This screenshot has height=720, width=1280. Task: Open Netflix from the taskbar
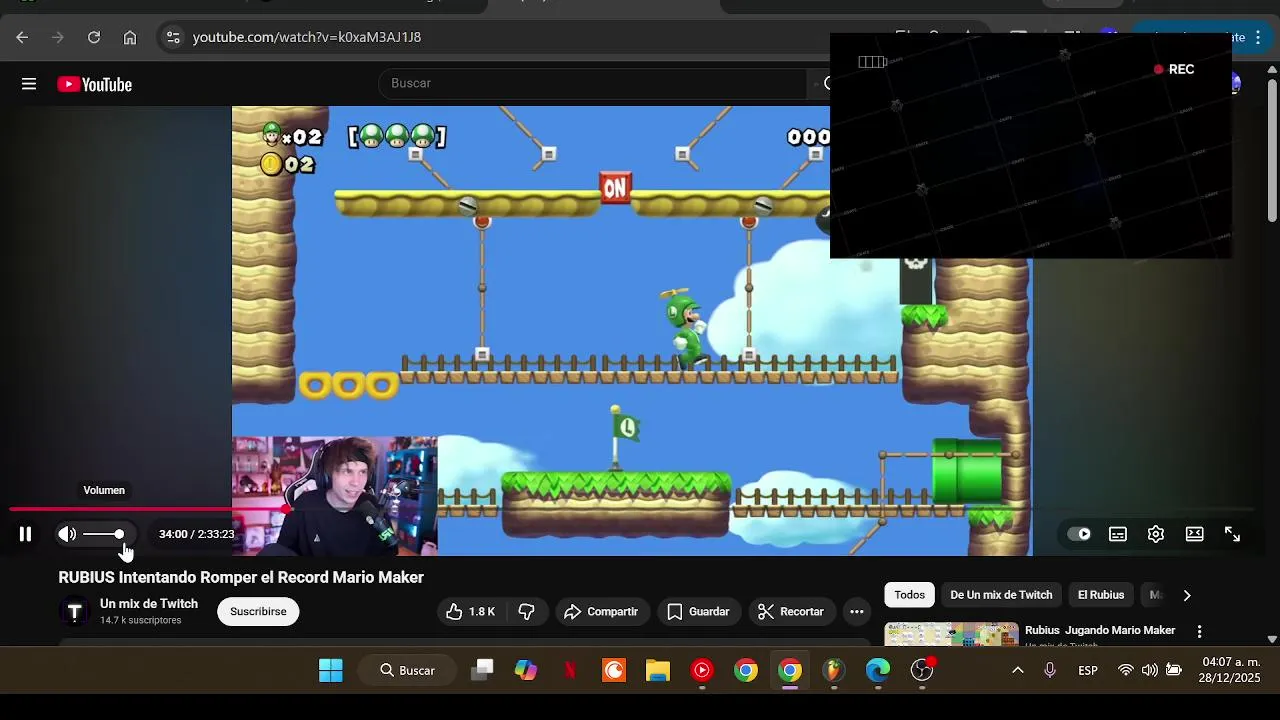pos(570,670)
